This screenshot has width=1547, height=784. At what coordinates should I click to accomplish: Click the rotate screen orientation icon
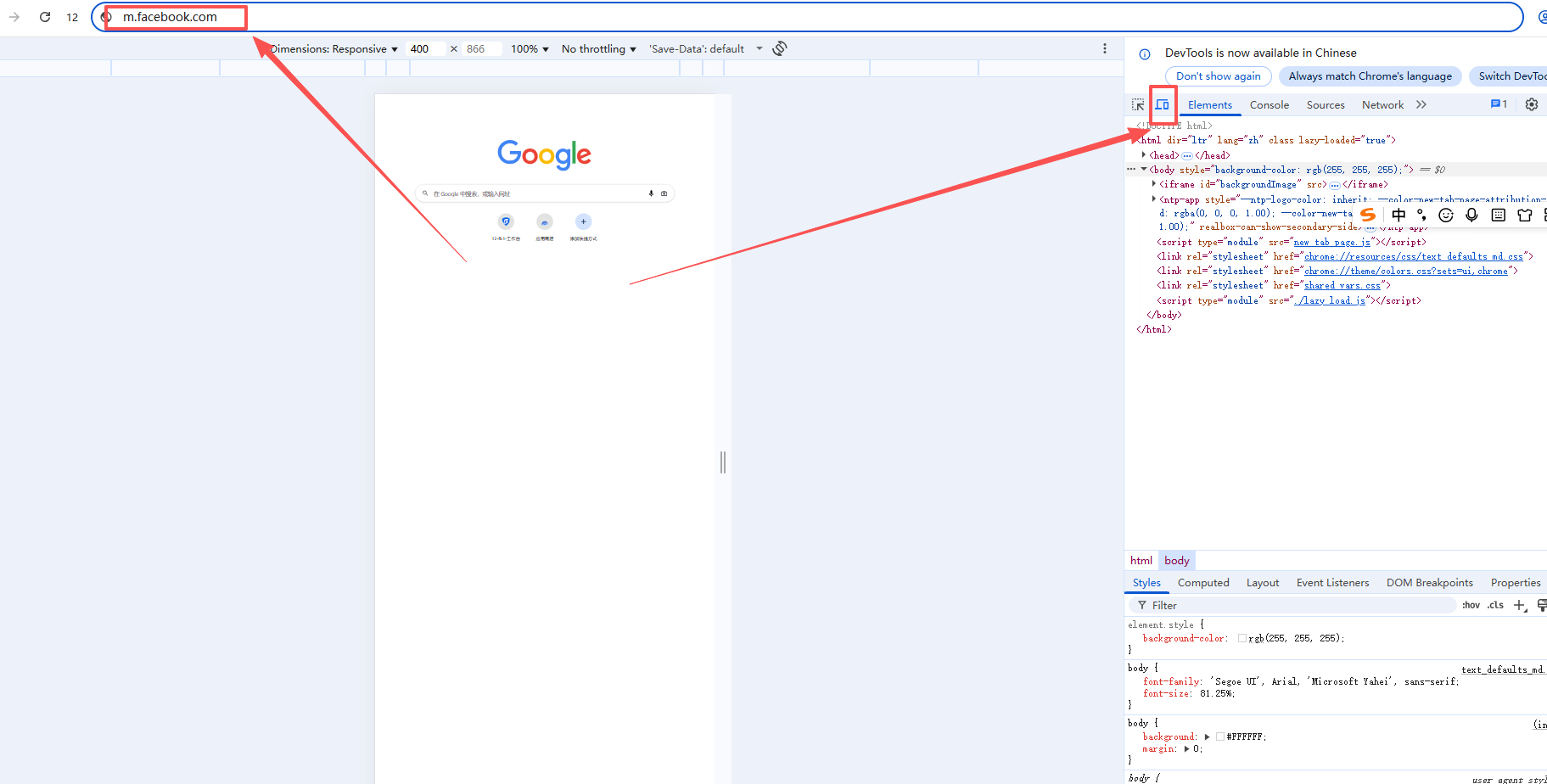tap(780, 48)
